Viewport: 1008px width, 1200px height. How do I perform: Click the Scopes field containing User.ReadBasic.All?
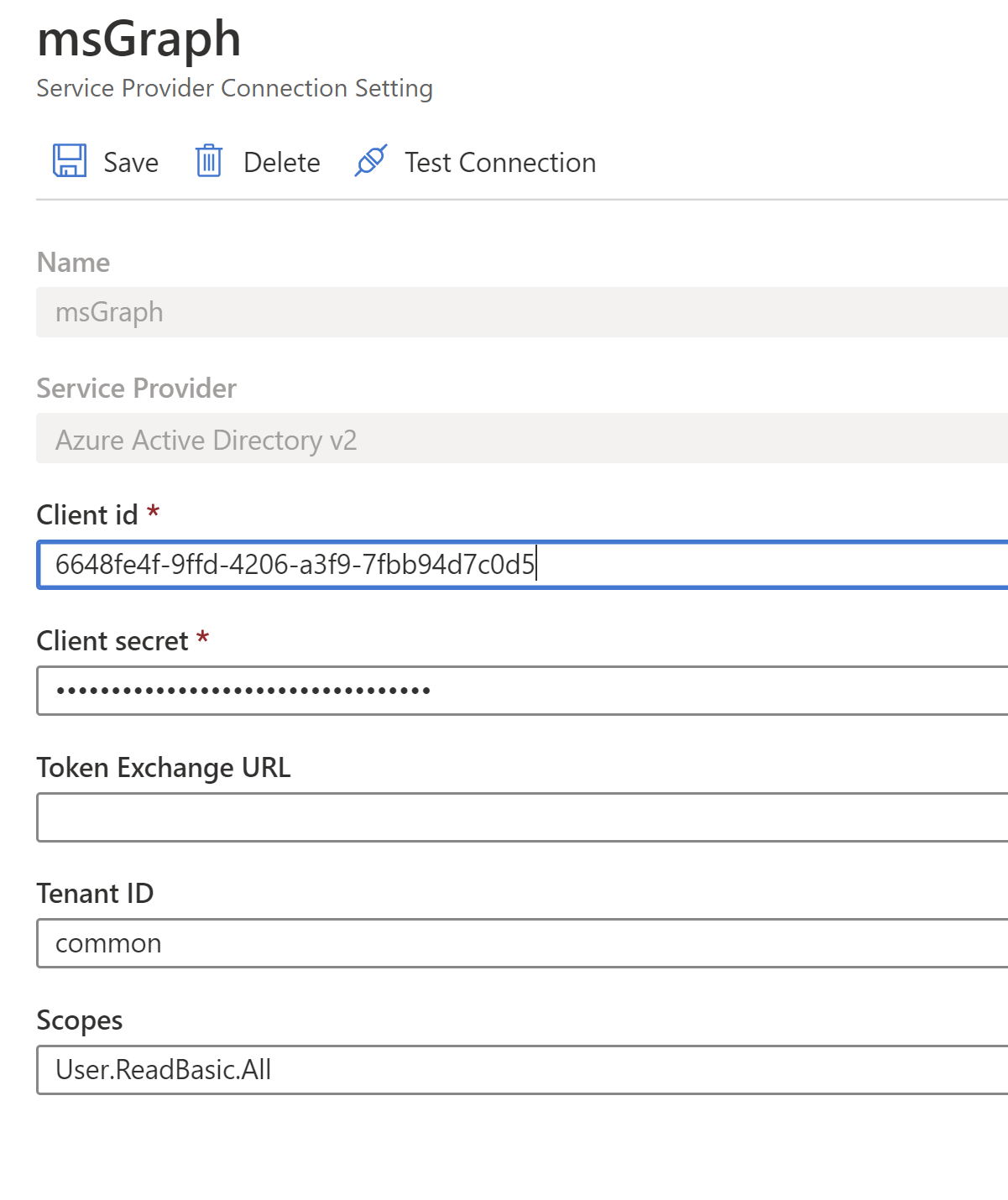tap(504, 1070)
